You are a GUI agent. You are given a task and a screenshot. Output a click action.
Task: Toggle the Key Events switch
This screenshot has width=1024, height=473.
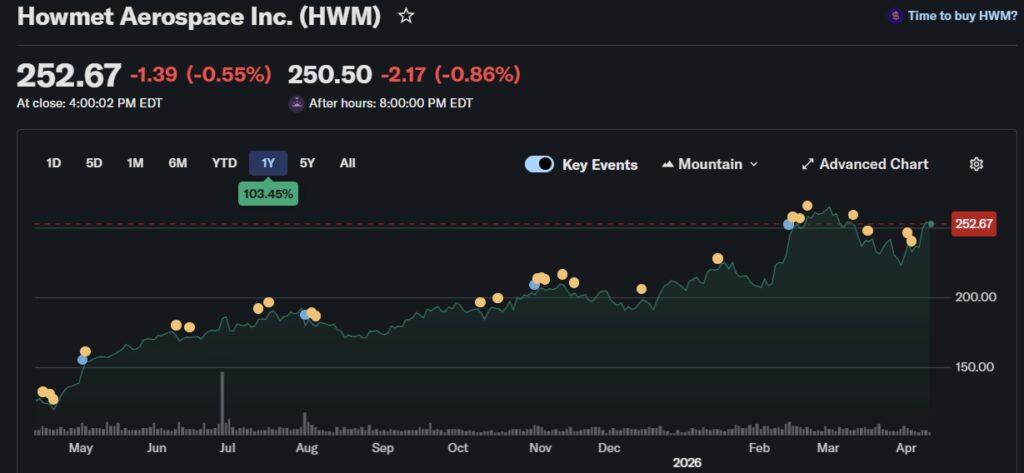pos(540,164)
